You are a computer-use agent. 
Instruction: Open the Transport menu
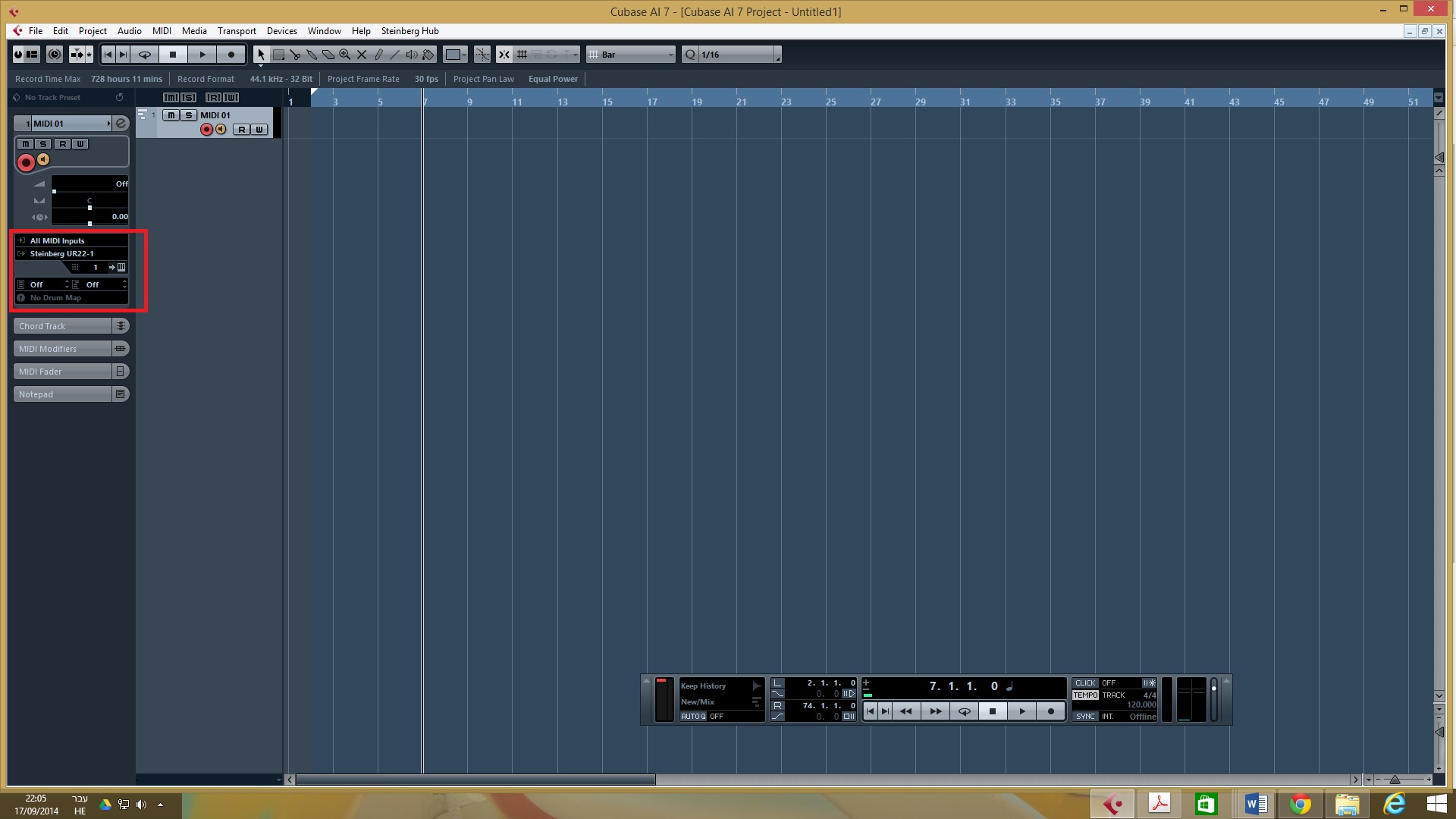(x=237, y=31)
